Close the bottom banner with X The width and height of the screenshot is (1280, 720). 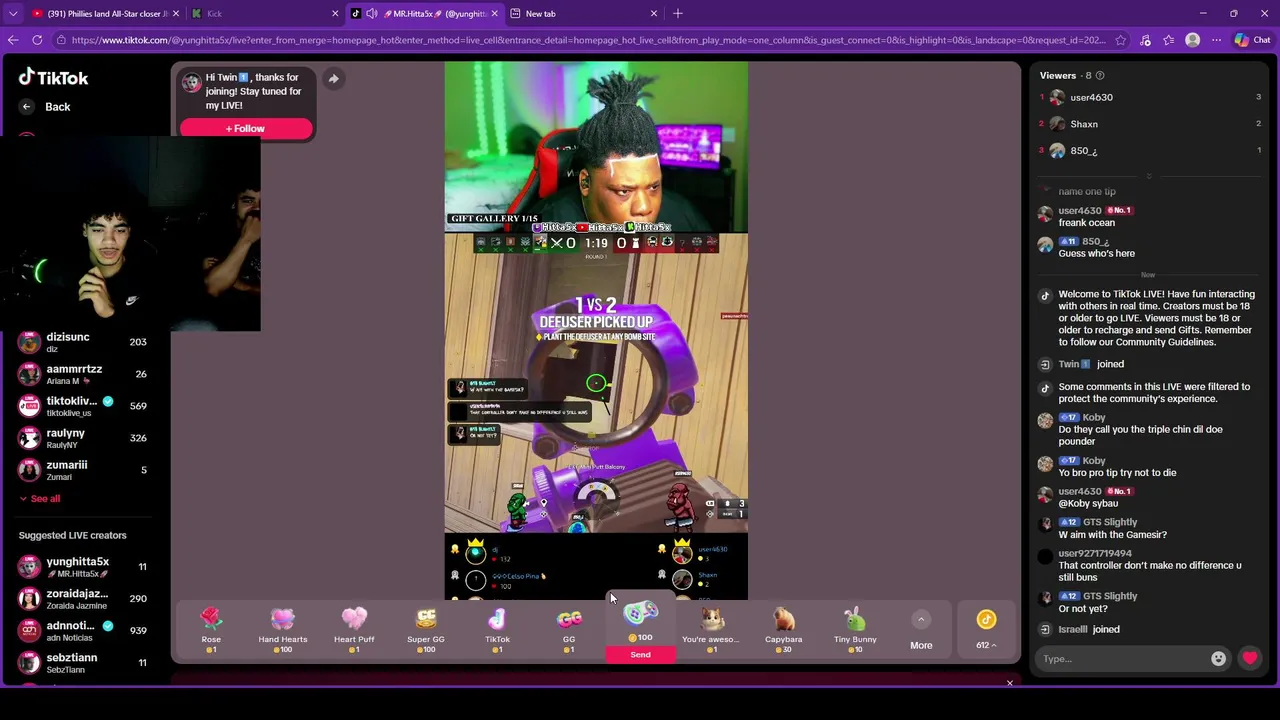coord(1009,683)
